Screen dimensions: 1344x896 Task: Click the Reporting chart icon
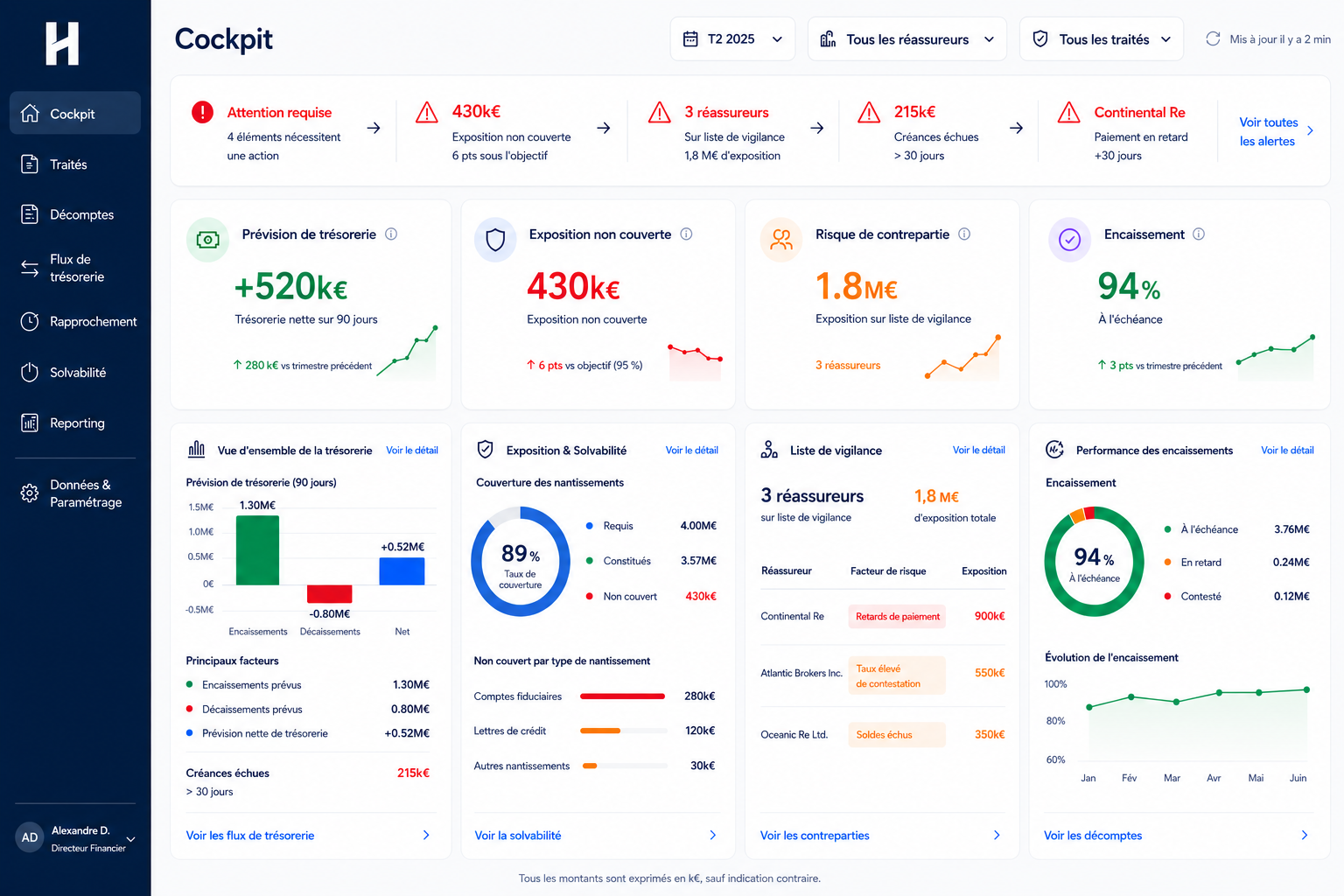coord(30,423)
